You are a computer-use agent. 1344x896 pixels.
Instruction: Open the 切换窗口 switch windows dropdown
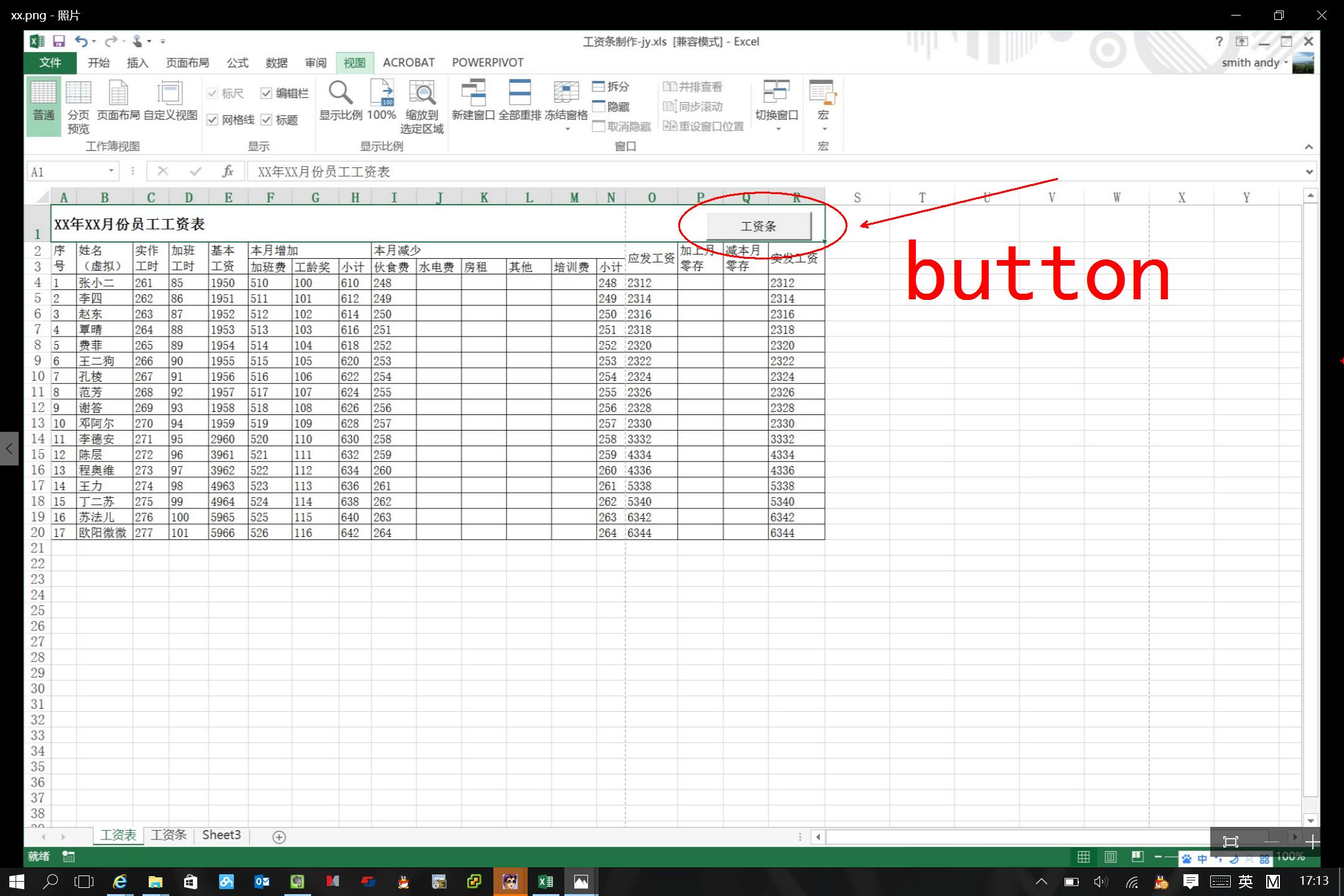point(777,129)
